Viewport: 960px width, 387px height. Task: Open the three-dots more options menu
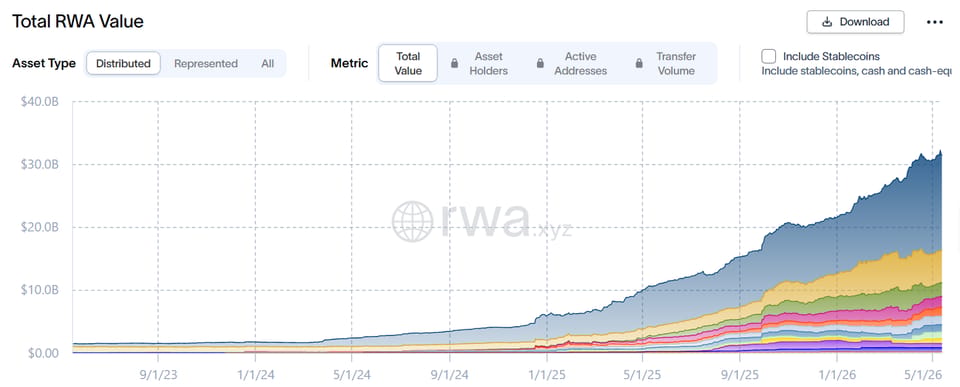pos(934,22)
